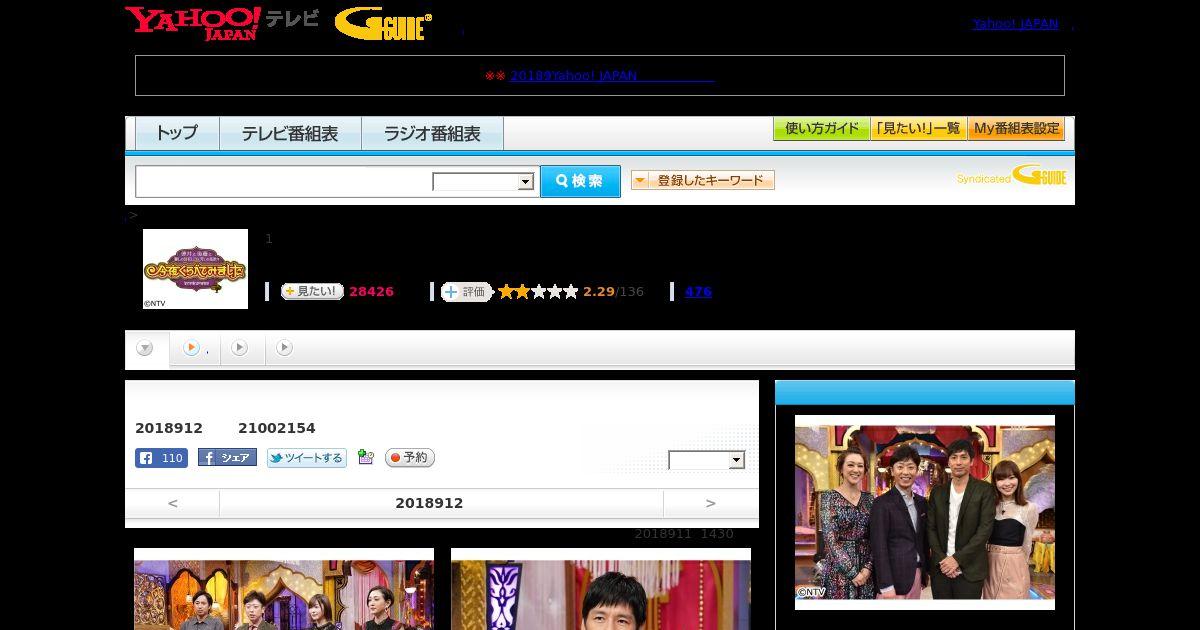Select the tab with orange play icon
Viewport: 1200px width, 630px height.
click(x=194, y=348)
